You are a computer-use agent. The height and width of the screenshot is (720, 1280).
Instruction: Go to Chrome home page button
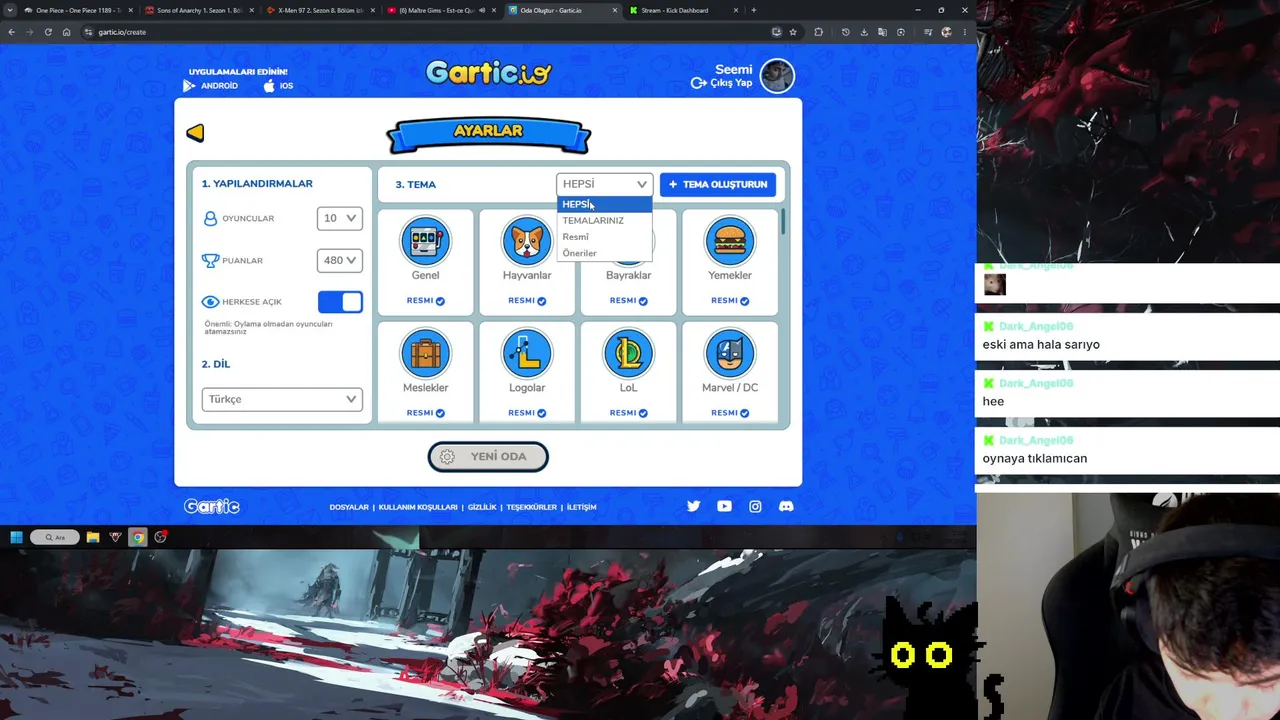(67, 32)
